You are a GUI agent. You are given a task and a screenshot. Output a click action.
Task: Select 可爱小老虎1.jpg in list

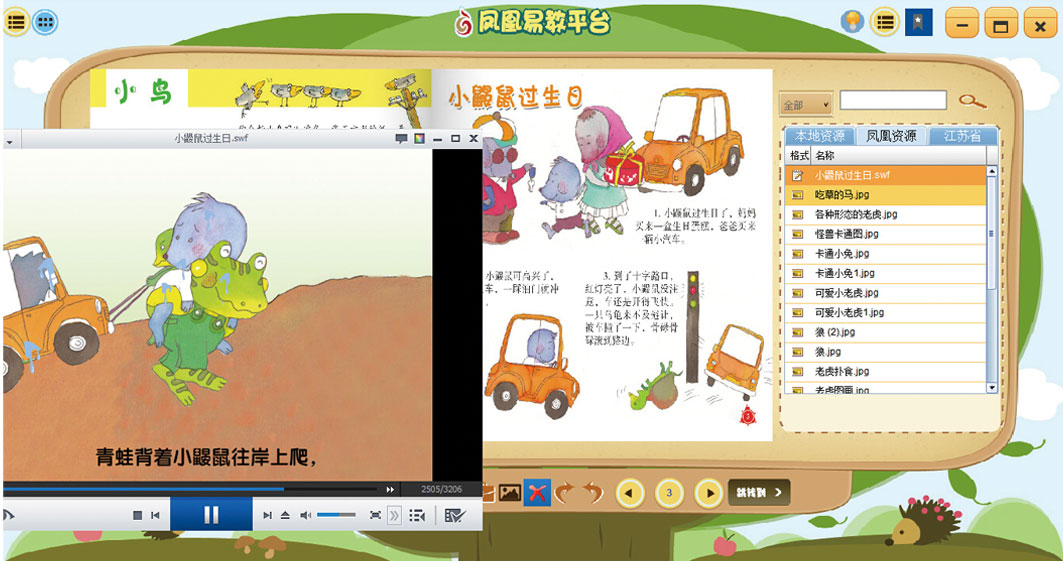pyautogui.click(x=886, y=313)
